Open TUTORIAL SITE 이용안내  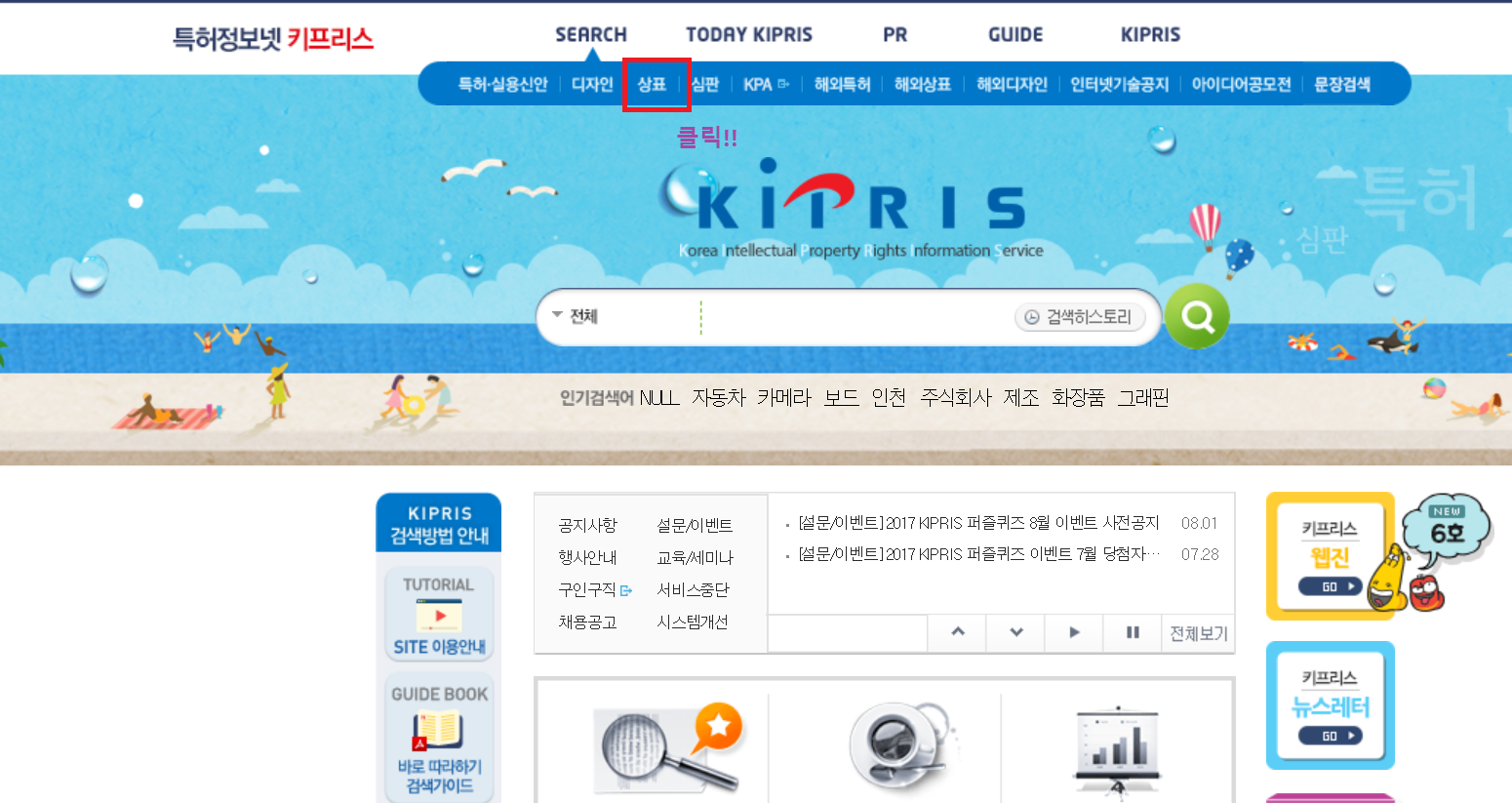(x=439, y=615)
